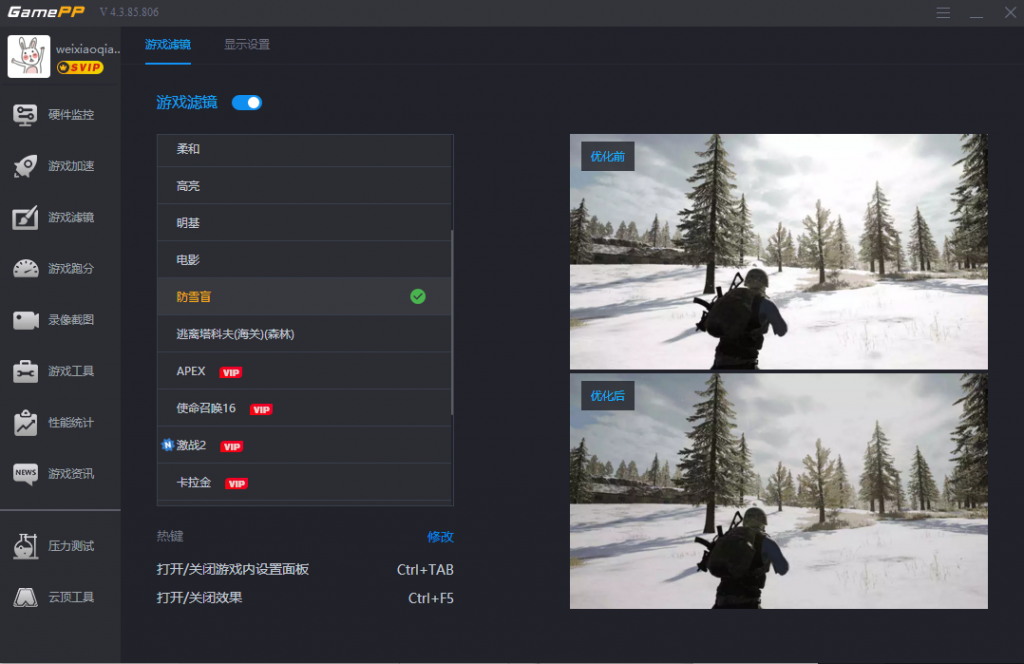The height and width of the screenshot is (664, 1024).
Task: Open 游戏工具 toolbox icon
Action: tap(25, 371)
